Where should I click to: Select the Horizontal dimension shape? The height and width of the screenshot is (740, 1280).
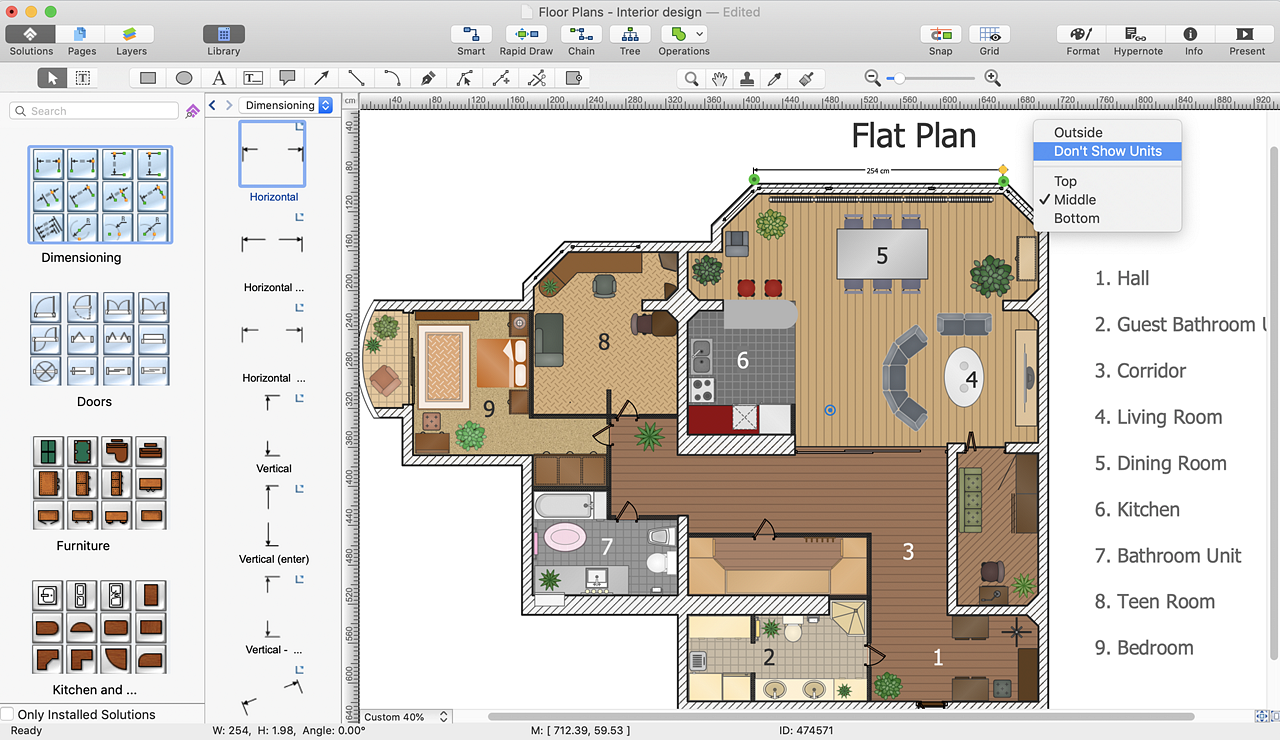pos(274,153)
